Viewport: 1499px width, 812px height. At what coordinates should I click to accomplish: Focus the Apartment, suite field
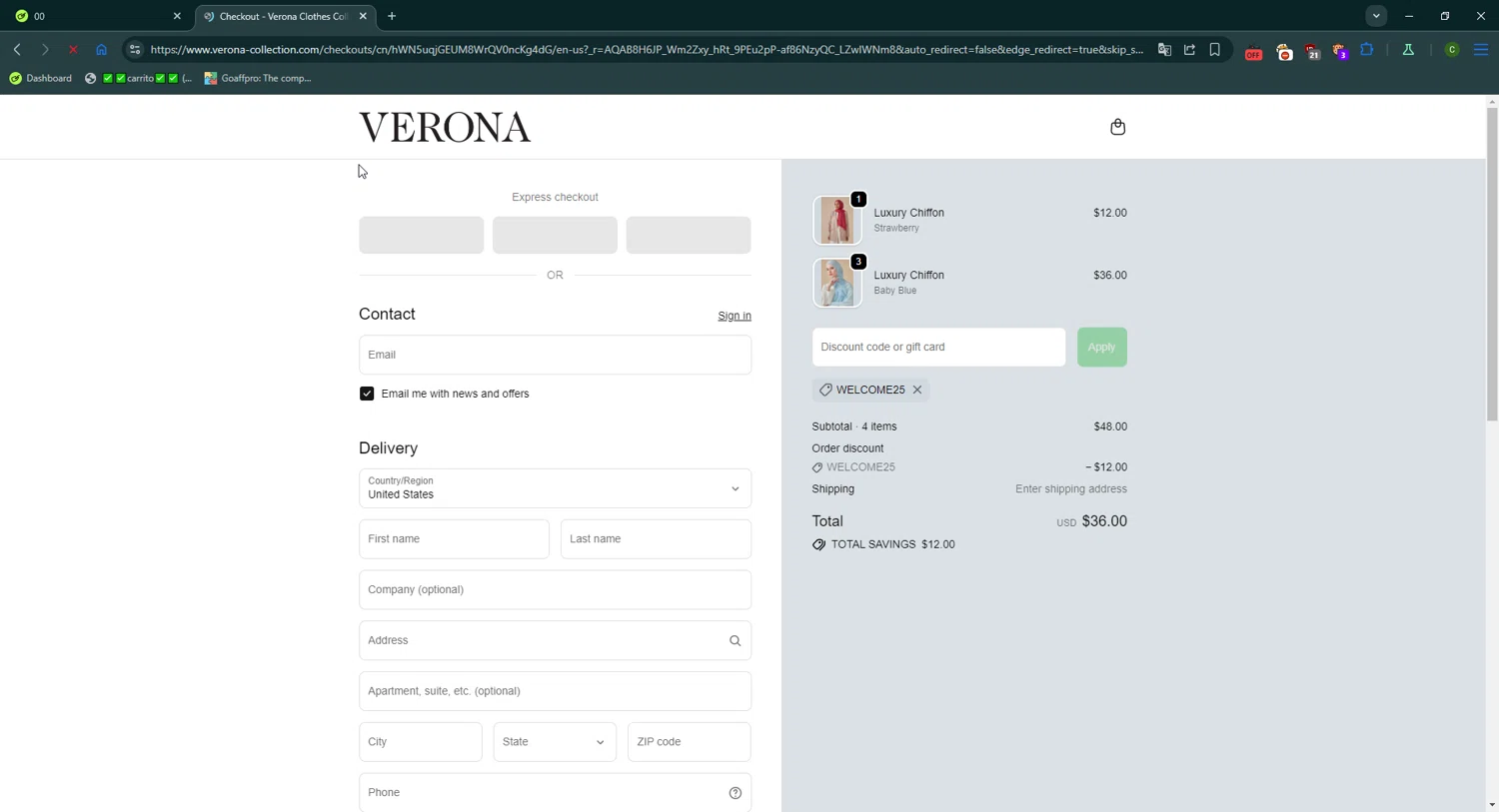555,691
